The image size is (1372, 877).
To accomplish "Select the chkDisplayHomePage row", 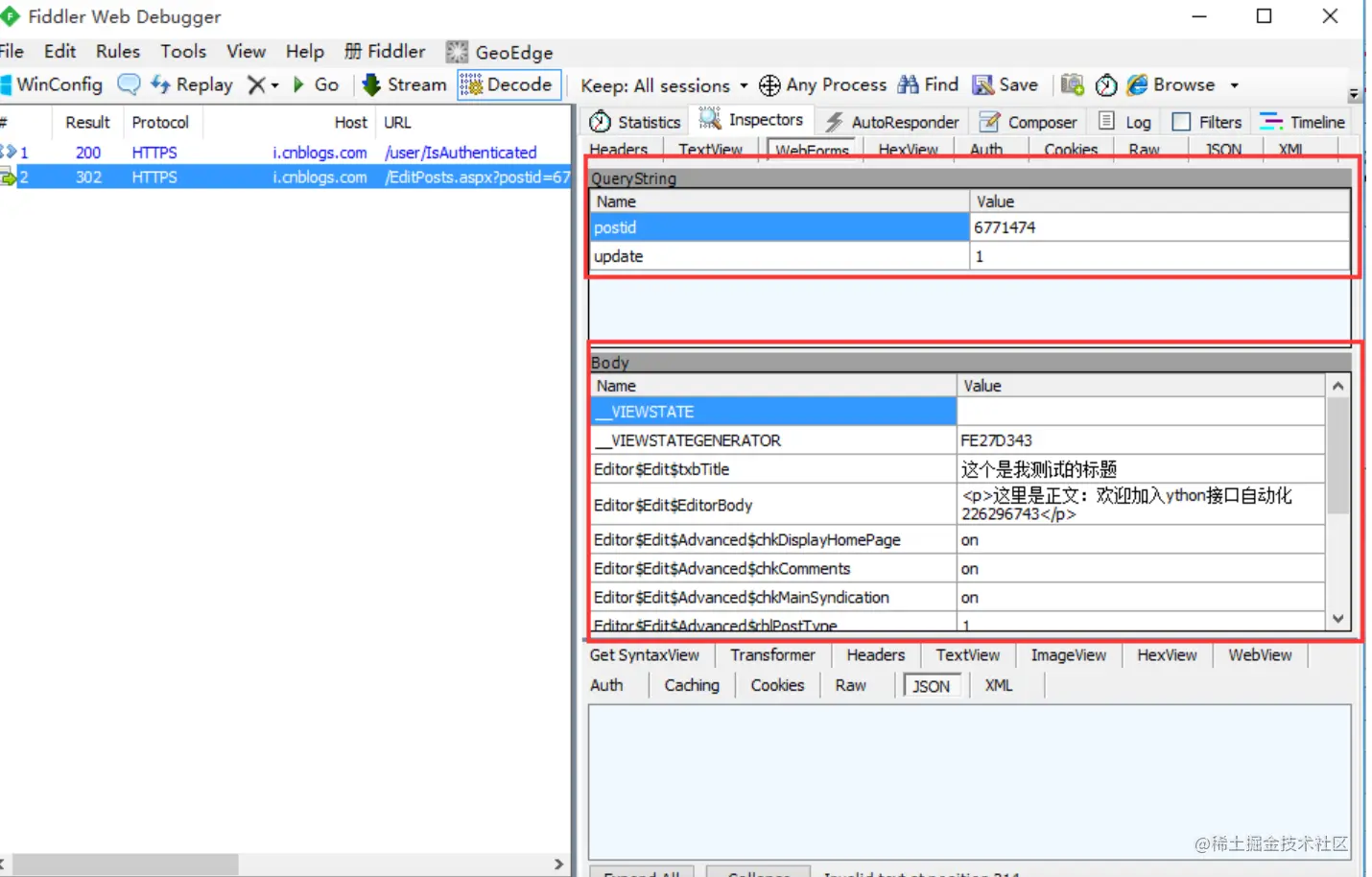I will coord(957,540).
